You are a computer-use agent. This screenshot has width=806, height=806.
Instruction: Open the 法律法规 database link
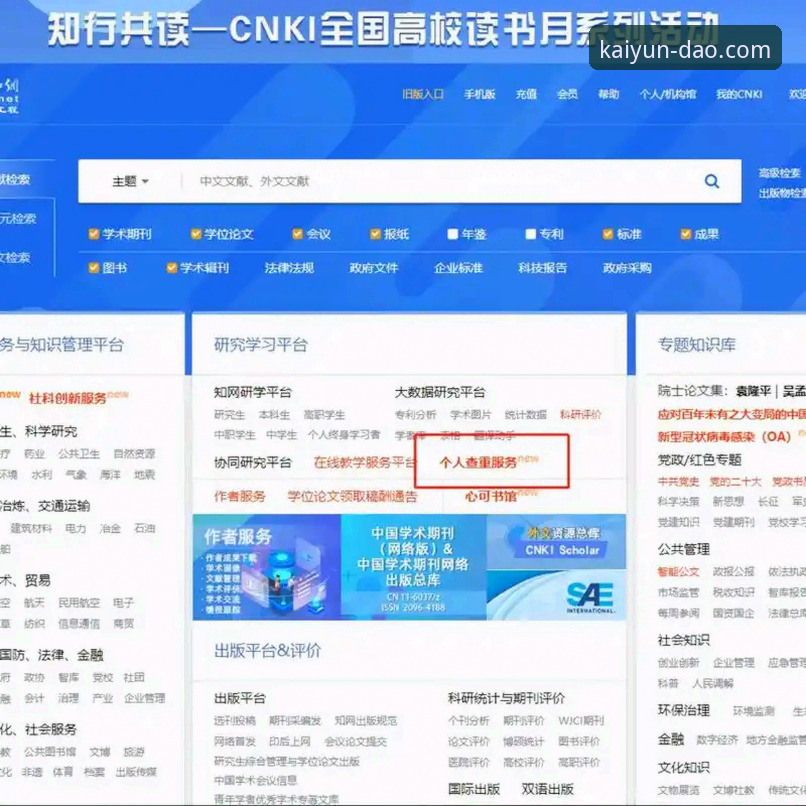289,268
